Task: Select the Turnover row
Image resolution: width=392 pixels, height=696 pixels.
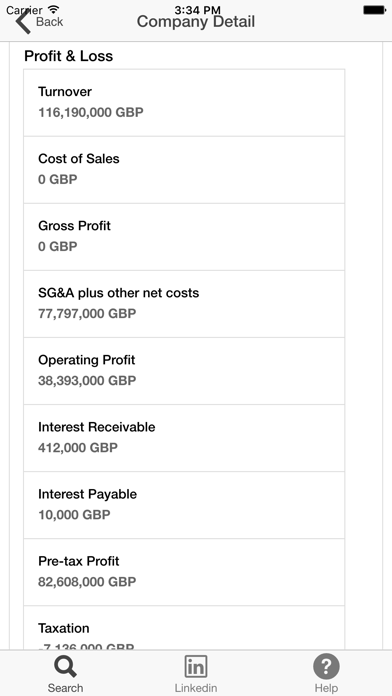Action: pos(184,103)
